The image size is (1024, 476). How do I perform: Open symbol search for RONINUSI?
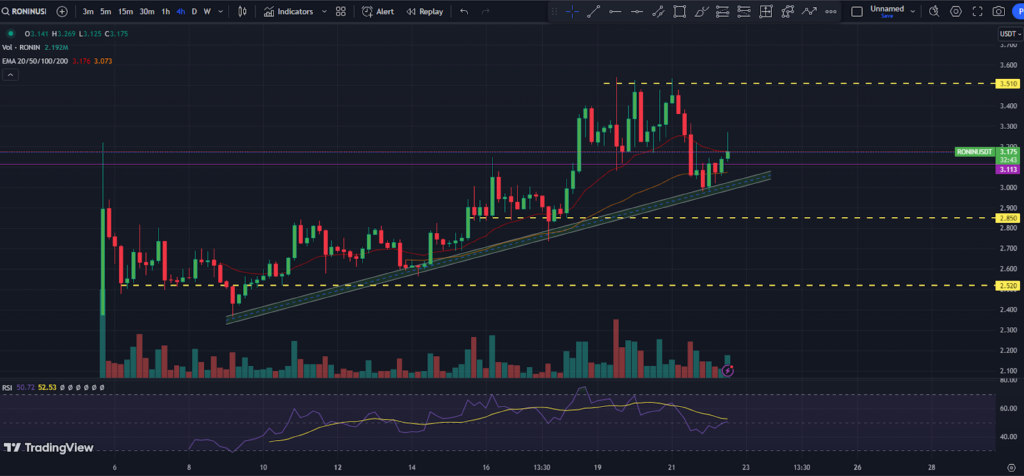coord(26,11)
